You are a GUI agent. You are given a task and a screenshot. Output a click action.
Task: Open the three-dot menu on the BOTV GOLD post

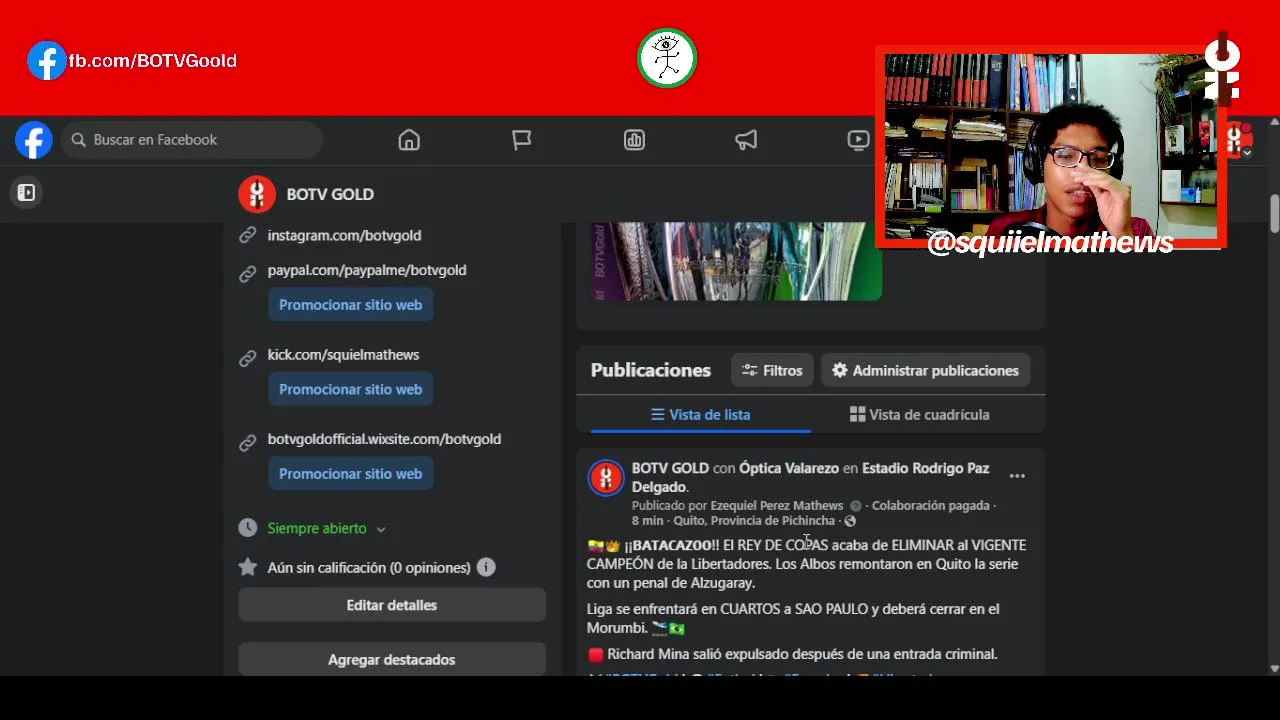(1017, 476)
